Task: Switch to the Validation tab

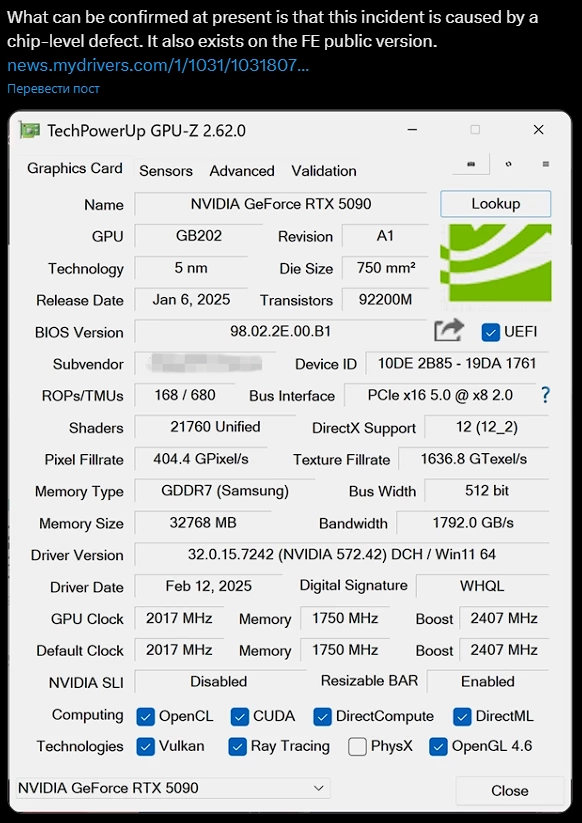Action: (x=324, y=171)
